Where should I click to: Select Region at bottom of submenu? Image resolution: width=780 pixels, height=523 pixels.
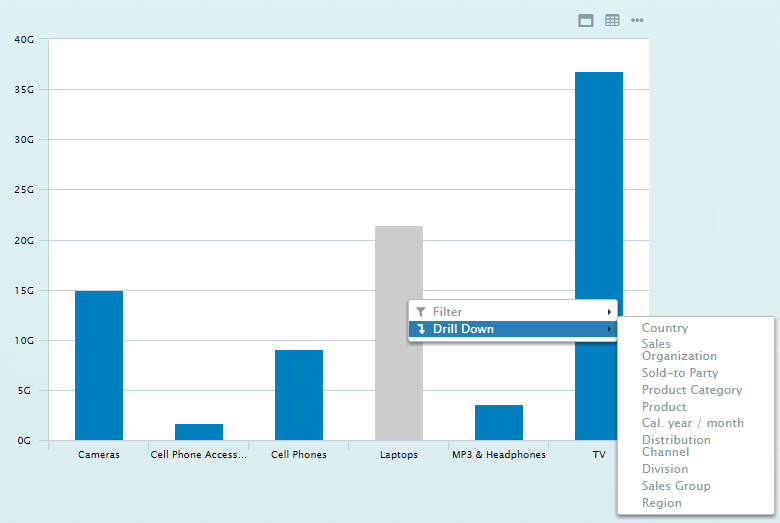click(x=662, y=503)
